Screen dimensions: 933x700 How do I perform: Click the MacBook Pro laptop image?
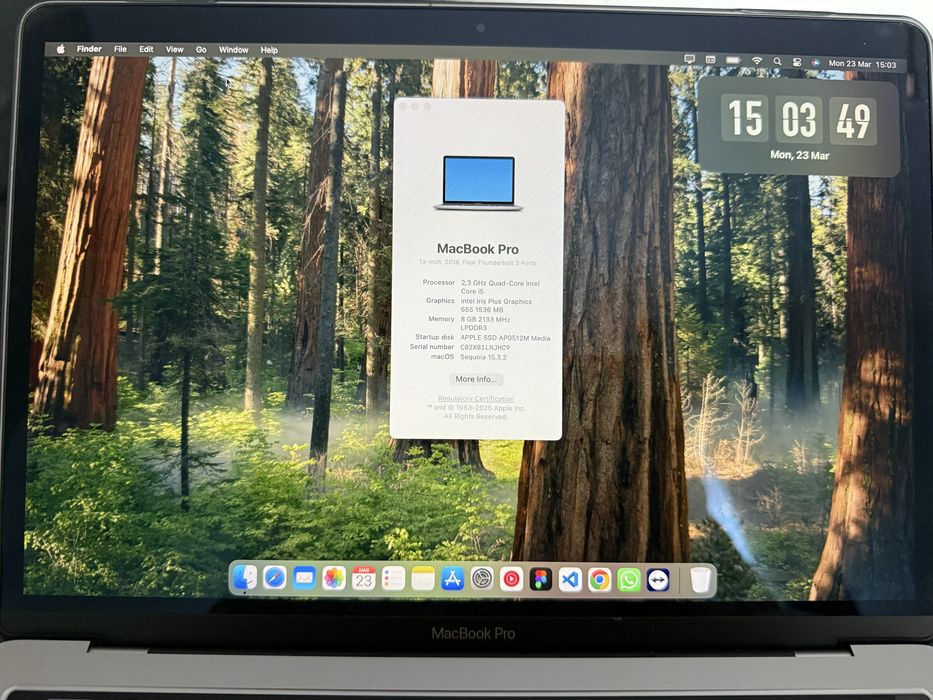[x=478, y=183]
